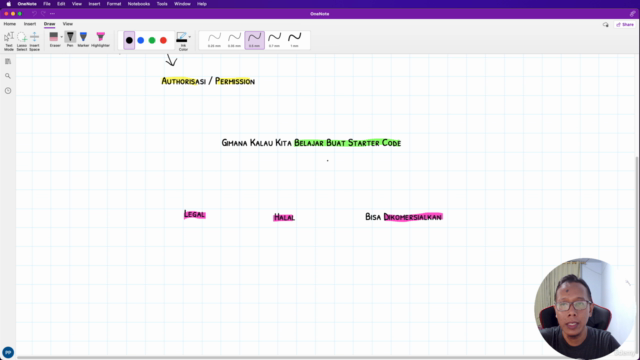This screenshot has height=360, width=640.
Task: Choose green ink color
Action: tap(152, 40)
